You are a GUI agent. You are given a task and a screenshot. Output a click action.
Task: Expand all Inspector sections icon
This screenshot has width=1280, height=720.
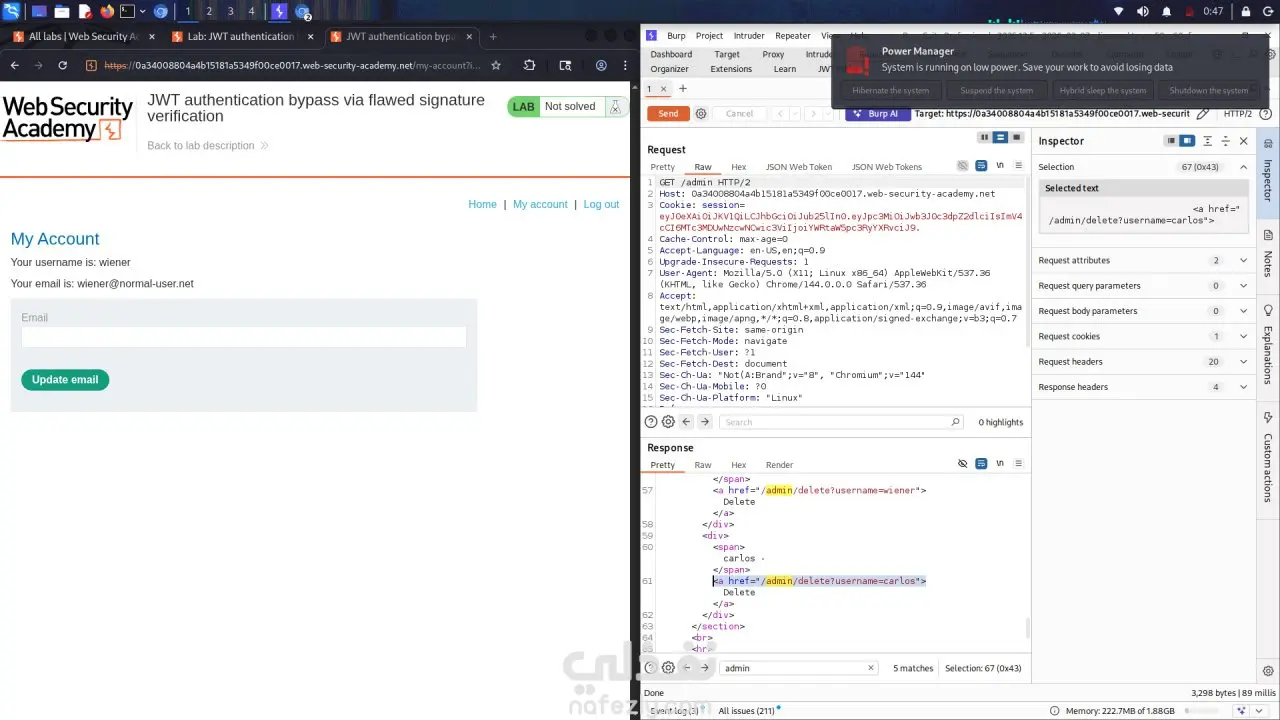click(x=1208, y=141)
